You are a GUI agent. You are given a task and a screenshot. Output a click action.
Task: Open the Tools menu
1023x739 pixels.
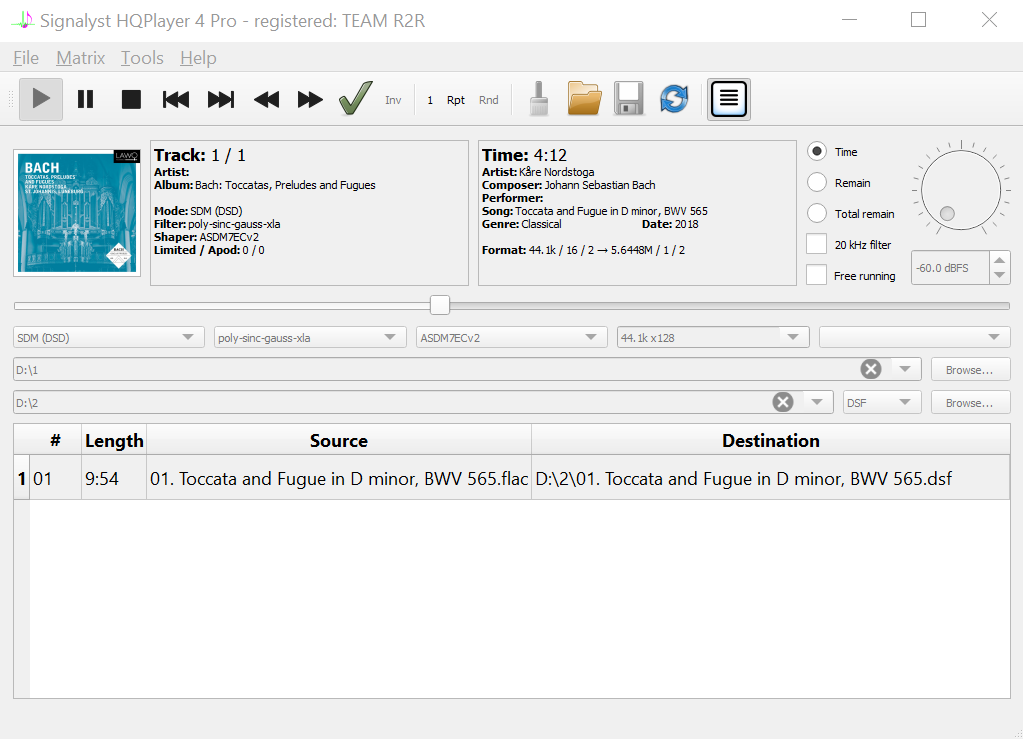coord(142,58)
